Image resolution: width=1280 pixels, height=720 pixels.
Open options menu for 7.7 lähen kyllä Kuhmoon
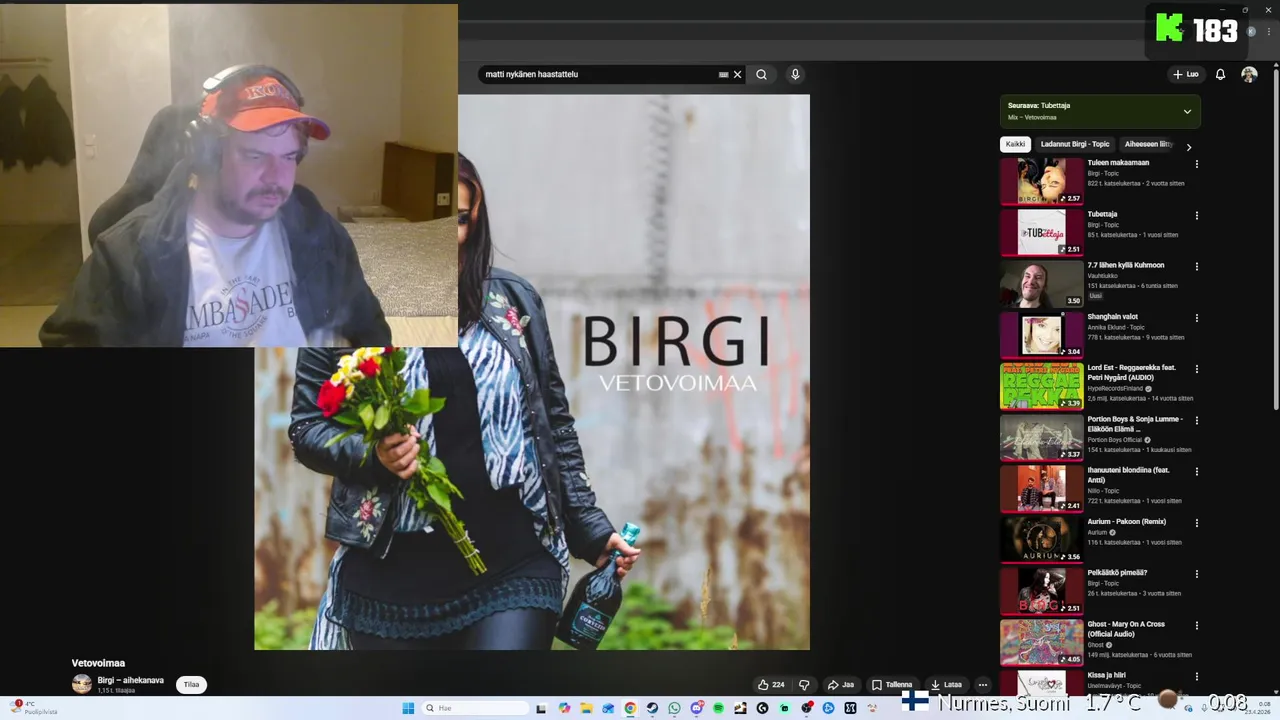tap(1196, 267)
